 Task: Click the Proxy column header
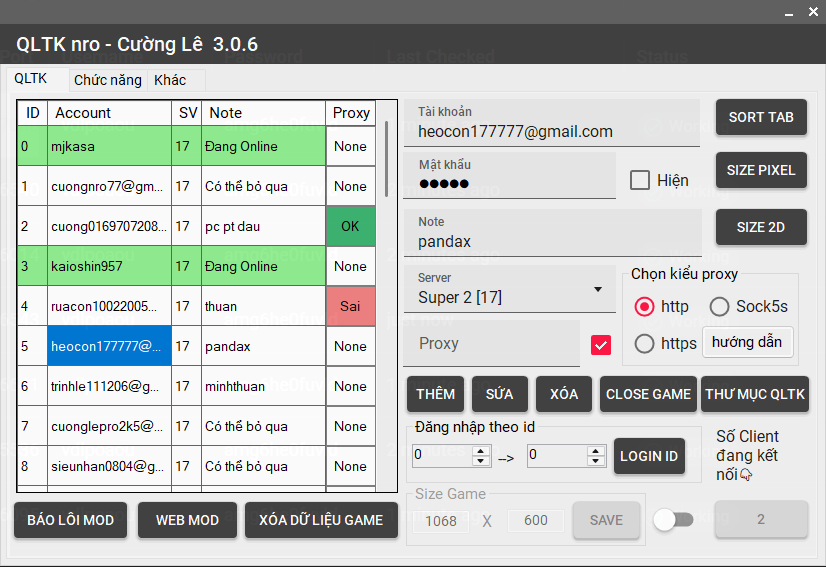tap(351, 113)
